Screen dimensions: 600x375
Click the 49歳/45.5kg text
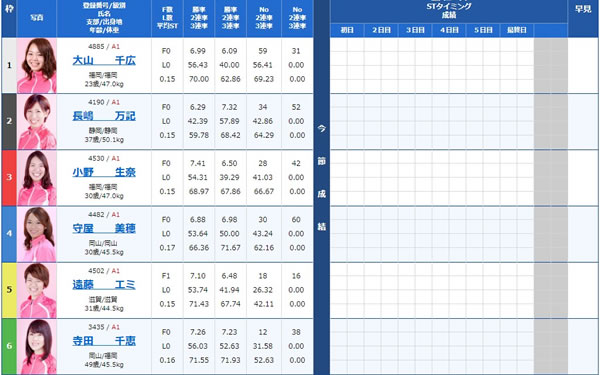click(104, 365)
